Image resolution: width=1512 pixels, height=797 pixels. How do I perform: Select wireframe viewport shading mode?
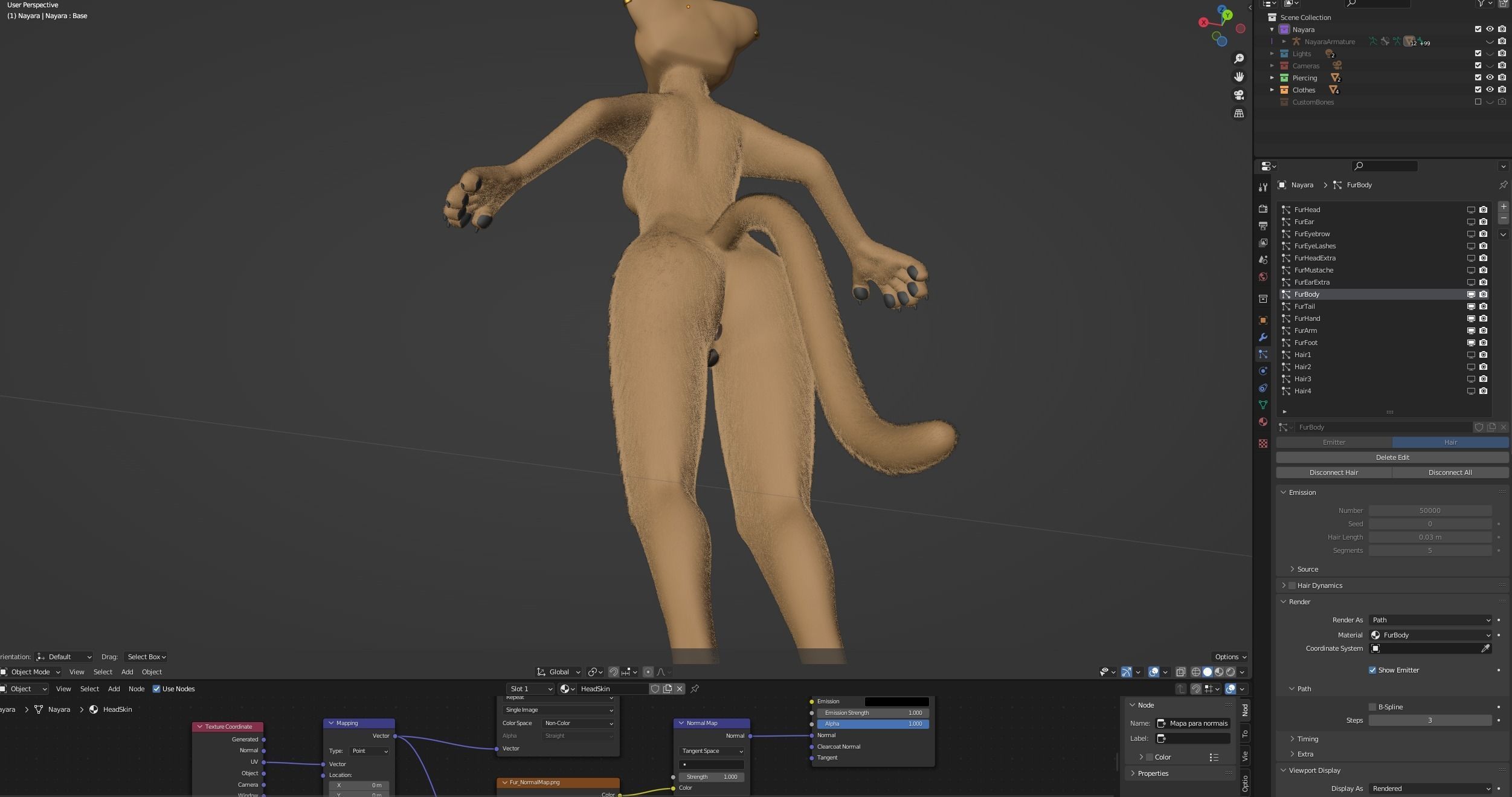pyautogui.click(x=1195, y=672)
